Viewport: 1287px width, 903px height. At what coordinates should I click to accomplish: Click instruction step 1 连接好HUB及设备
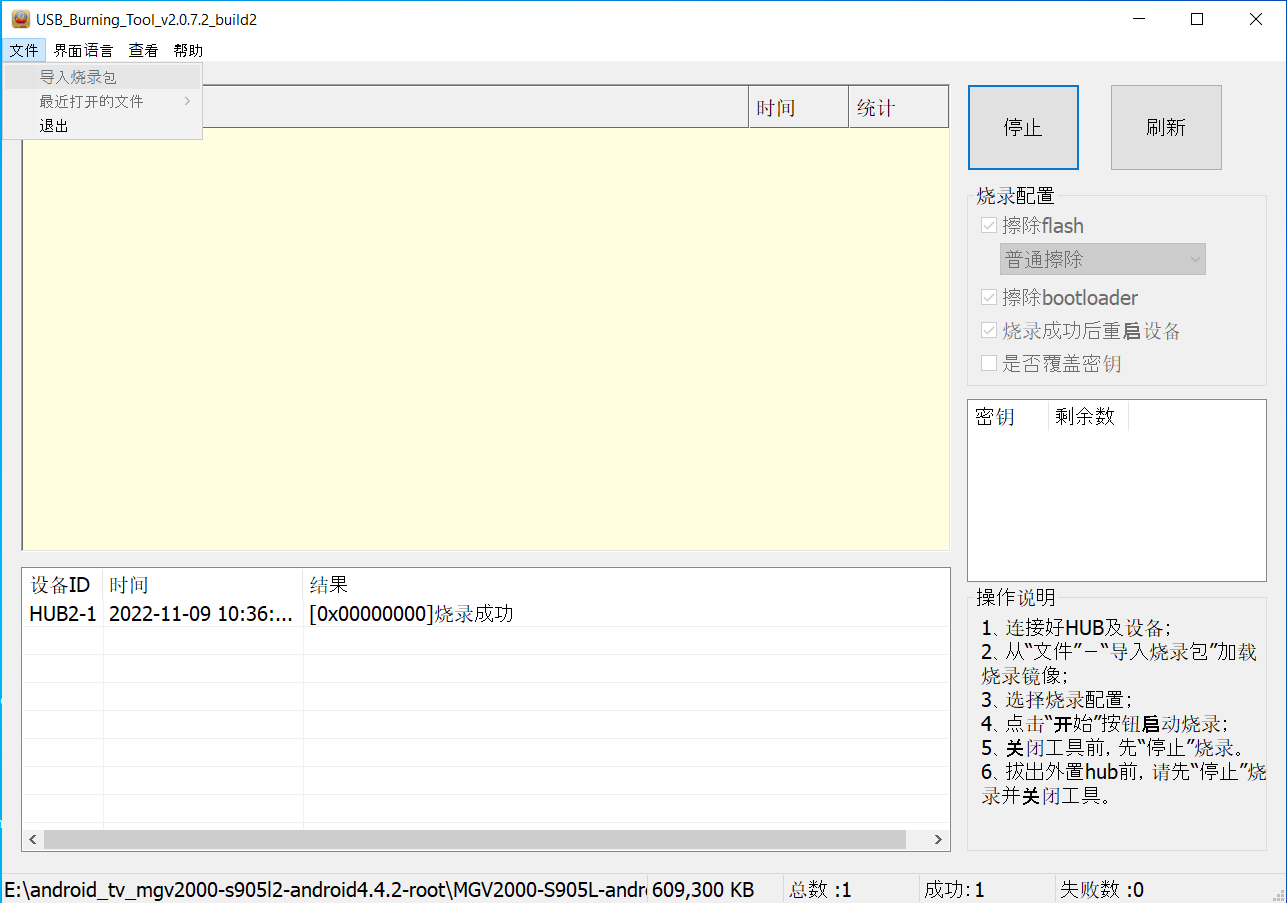click(x=1076, y=628)
